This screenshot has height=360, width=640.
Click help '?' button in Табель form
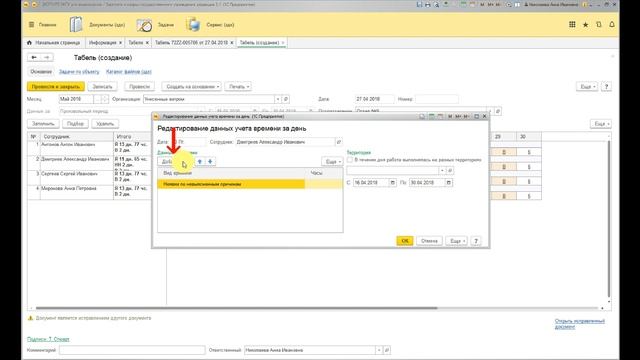[607, 87]
